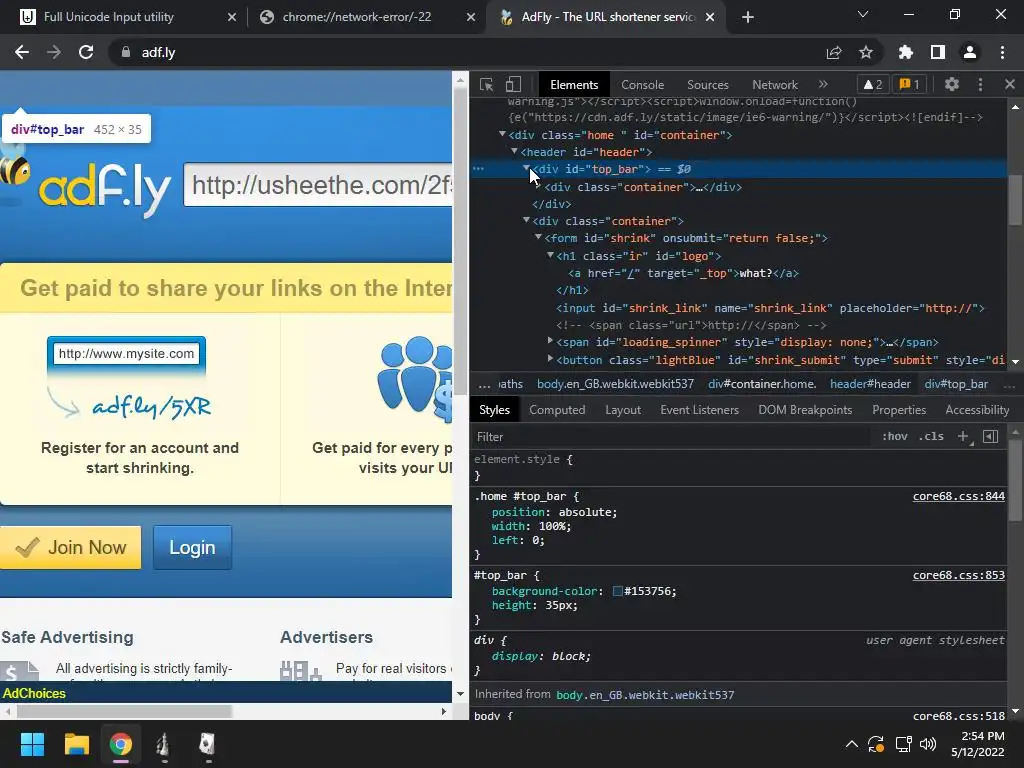This screenshot has width=1024, height=768.
Task: Show more DevTools tabs chevron
Action: tap(823, 84)
